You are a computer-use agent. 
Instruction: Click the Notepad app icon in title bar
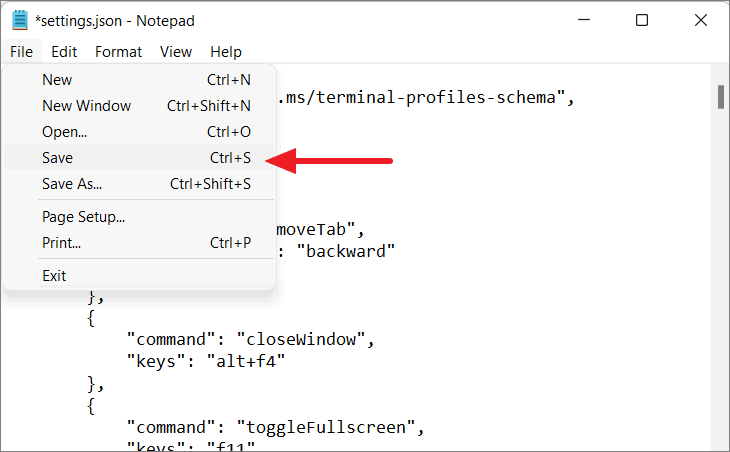point(20,20)
